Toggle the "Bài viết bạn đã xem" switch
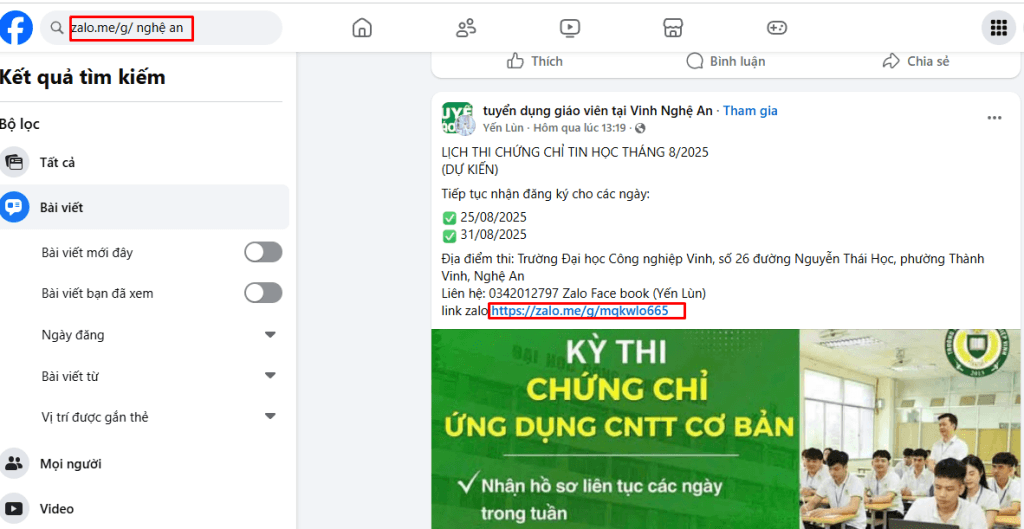Image resolution: width=1024 pixels, height=529 pixels. [x=263, y=293]
